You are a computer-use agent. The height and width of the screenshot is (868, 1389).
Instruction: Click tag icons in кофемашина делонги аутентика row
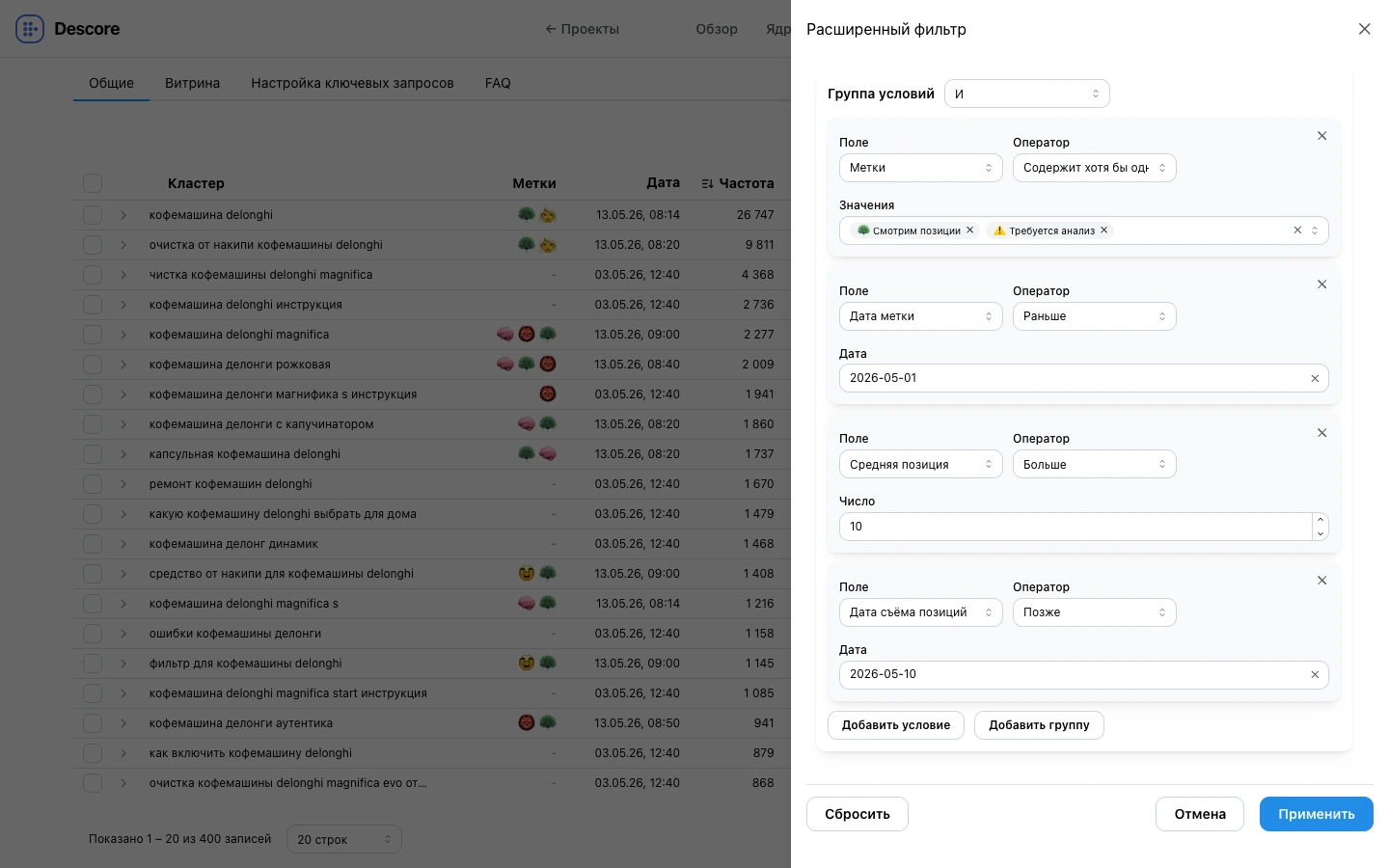tap(537, 723)
